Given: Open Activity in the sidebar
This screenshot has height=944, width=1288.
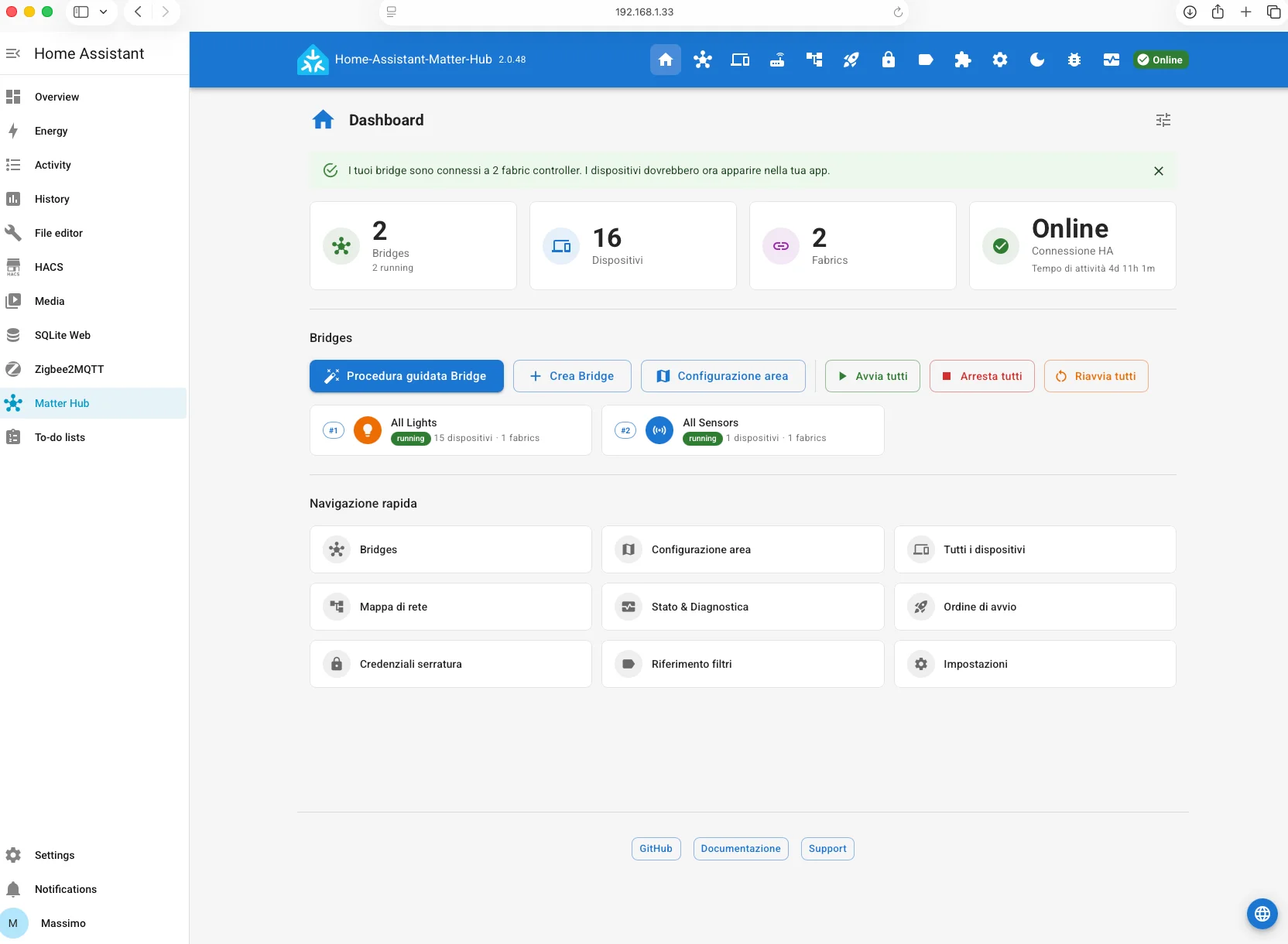Looking at the screenshot, I should tap(94, 165).
